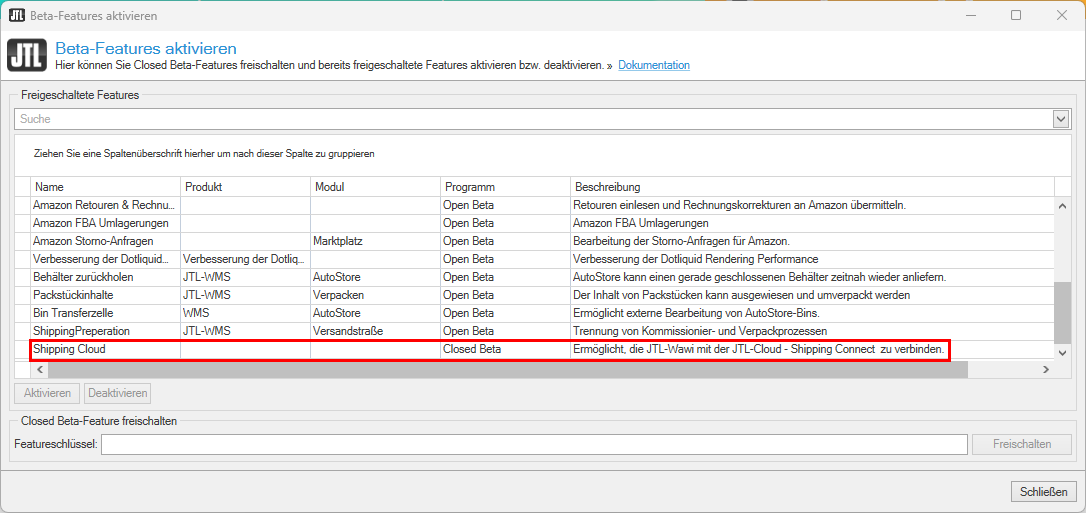Click the vertical scrollbar thumb
1086x513 pixels.
coord(1063,312)
